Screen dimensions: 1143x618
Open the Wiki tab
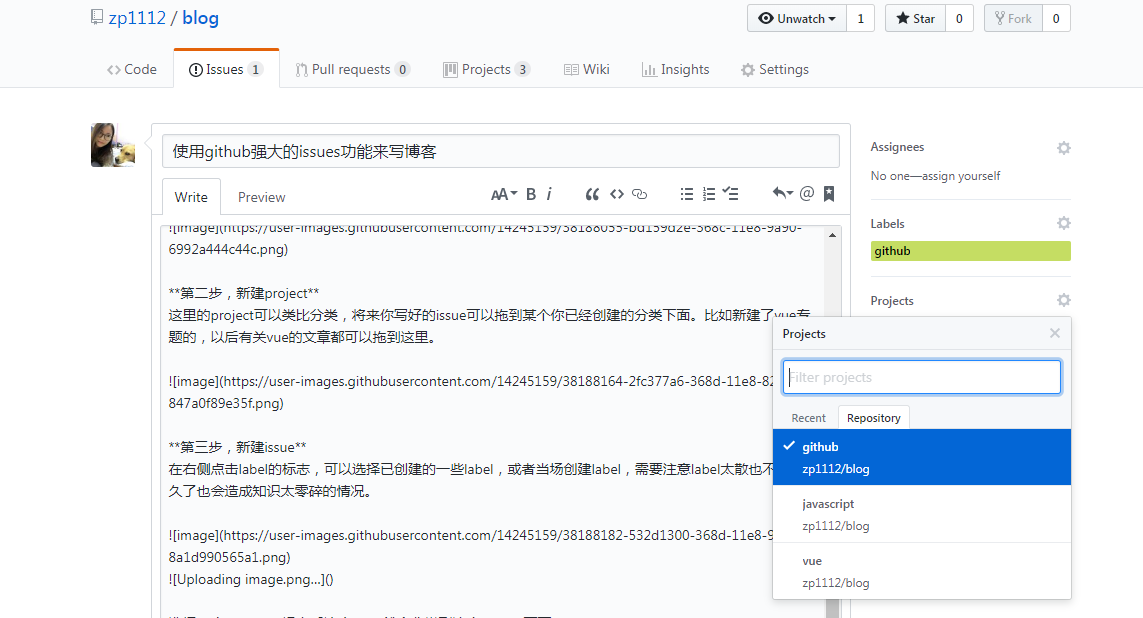coord(587,69)
